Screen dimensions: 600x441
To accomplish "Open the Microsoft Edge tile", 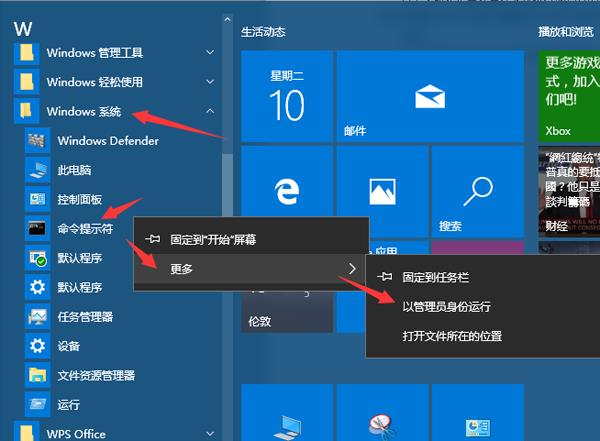I will tap(287, 181).
